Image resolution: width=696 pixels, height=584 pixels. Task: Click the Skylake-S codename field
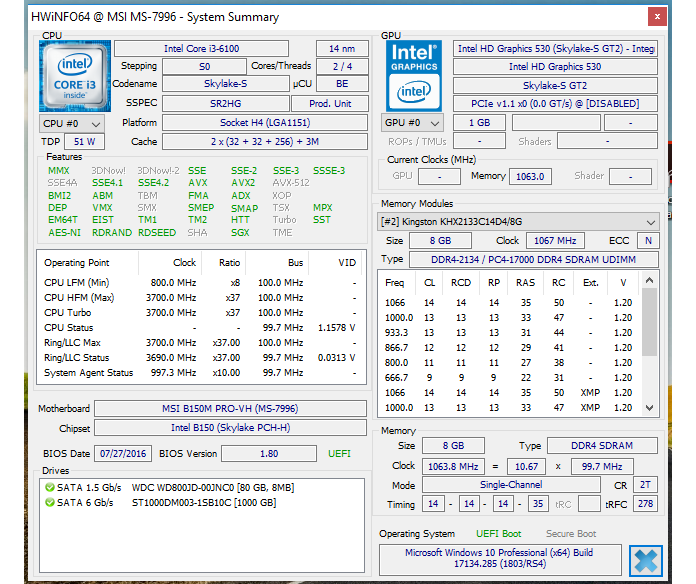tap(225, 84)
